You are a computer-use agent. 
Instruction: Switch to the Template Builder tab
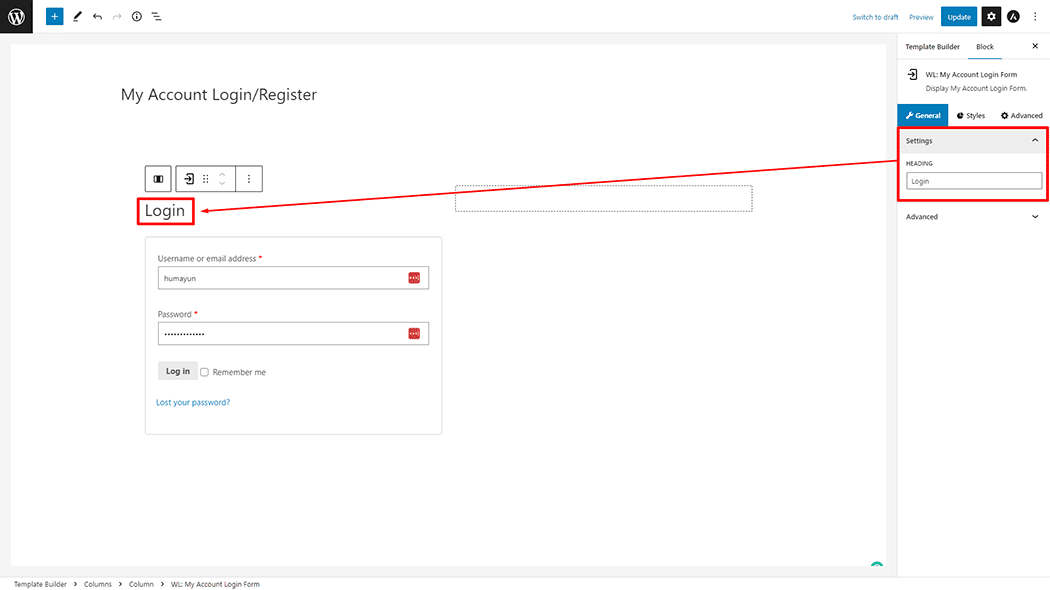click(x=932, y=46)
